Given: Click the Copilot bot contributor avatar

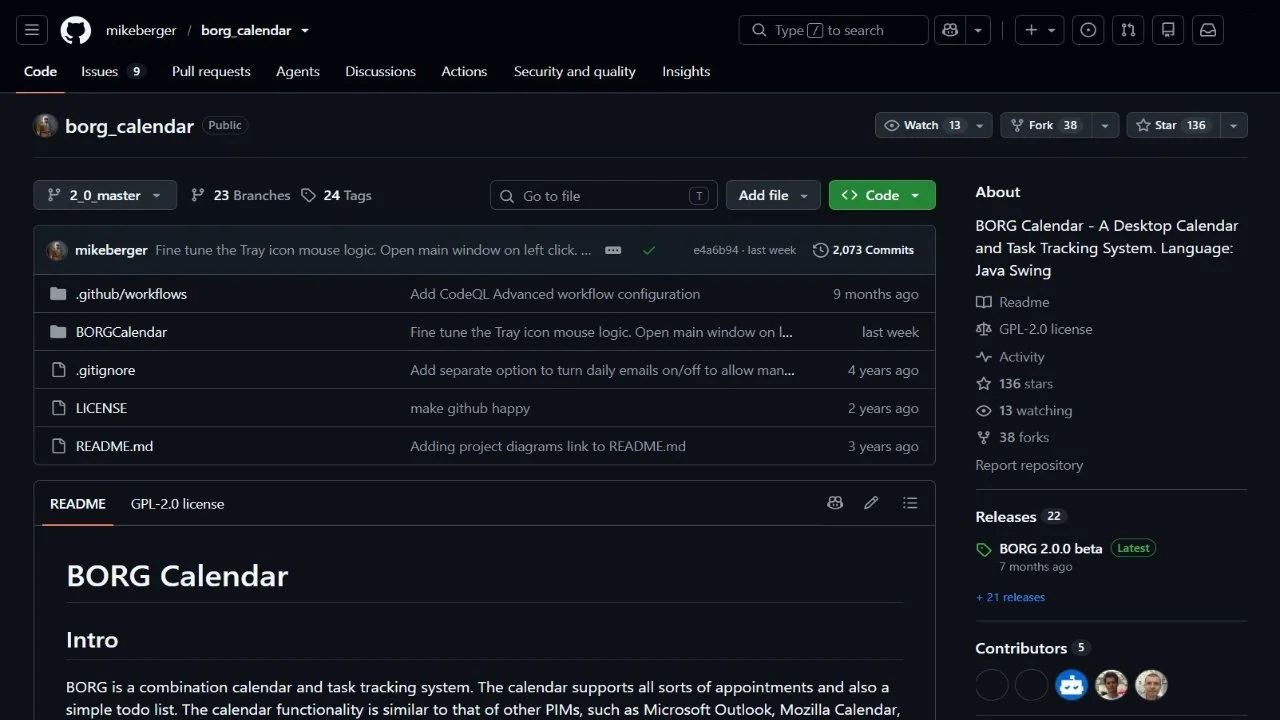Looking at the screenshot, I should click(1071, 685).
